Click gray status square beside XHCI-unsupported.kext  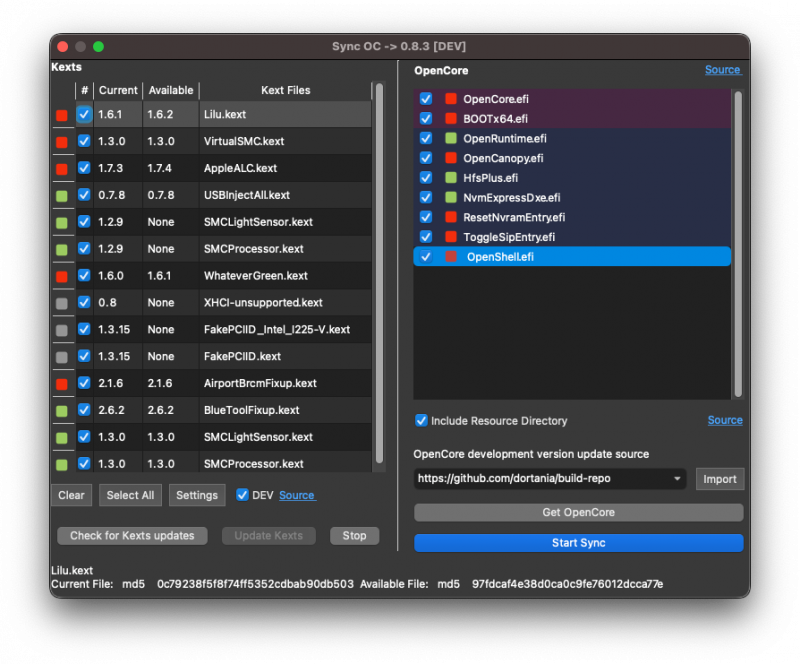coord(62,303)
